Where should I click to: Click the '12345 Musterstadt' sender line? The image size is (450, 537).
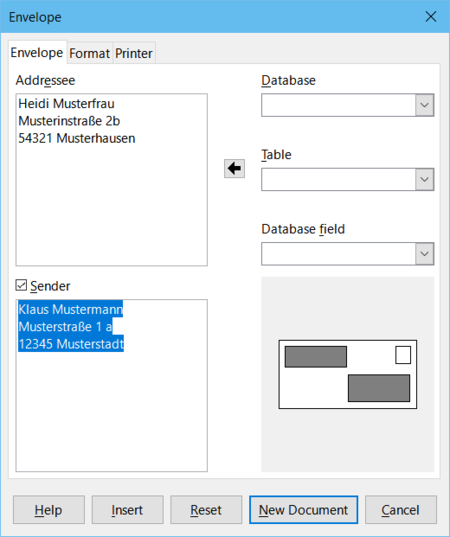point(71,344)
